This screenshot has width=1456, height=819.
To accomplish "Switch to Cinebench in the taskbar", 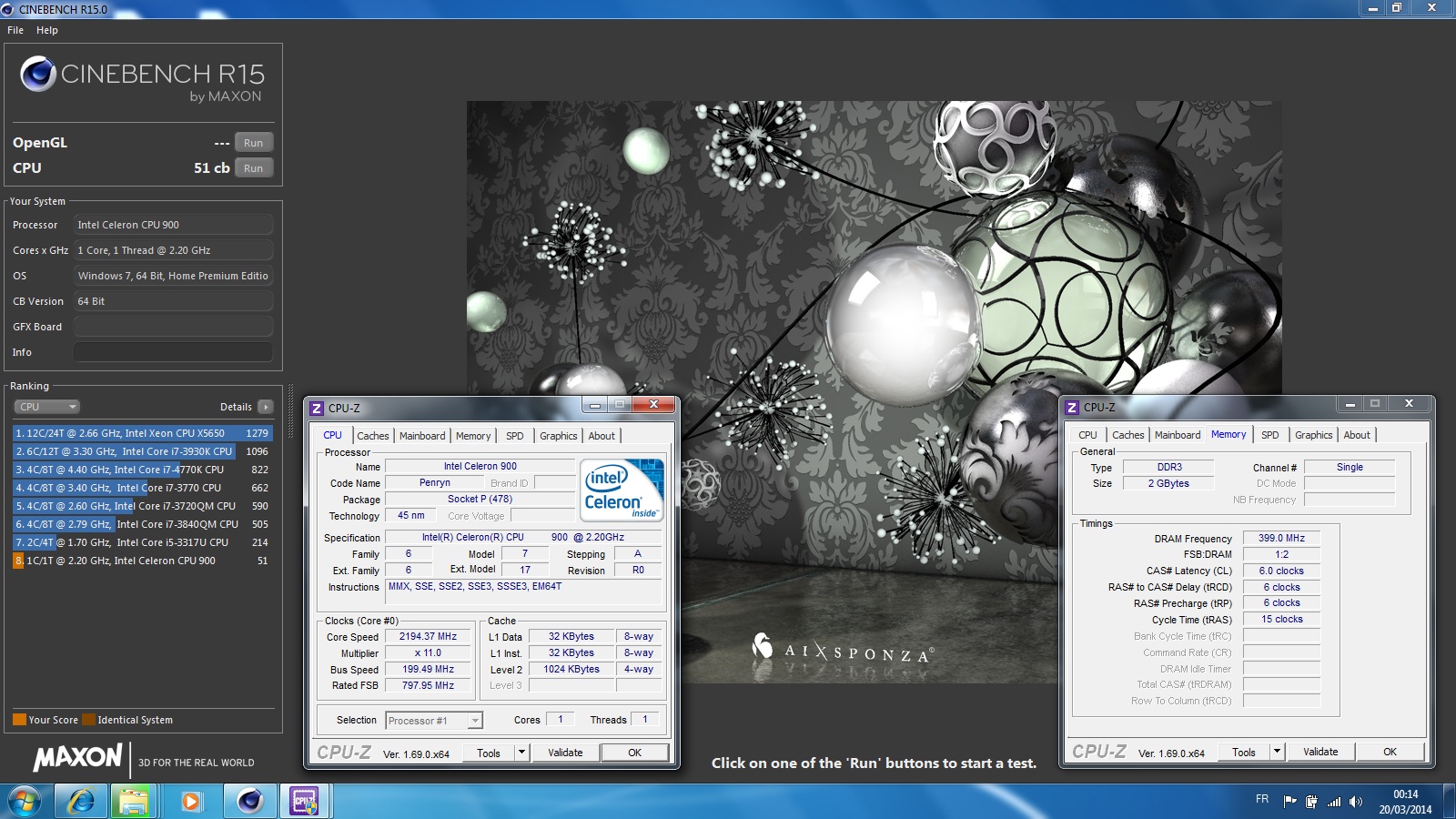I will coord(249,802).
